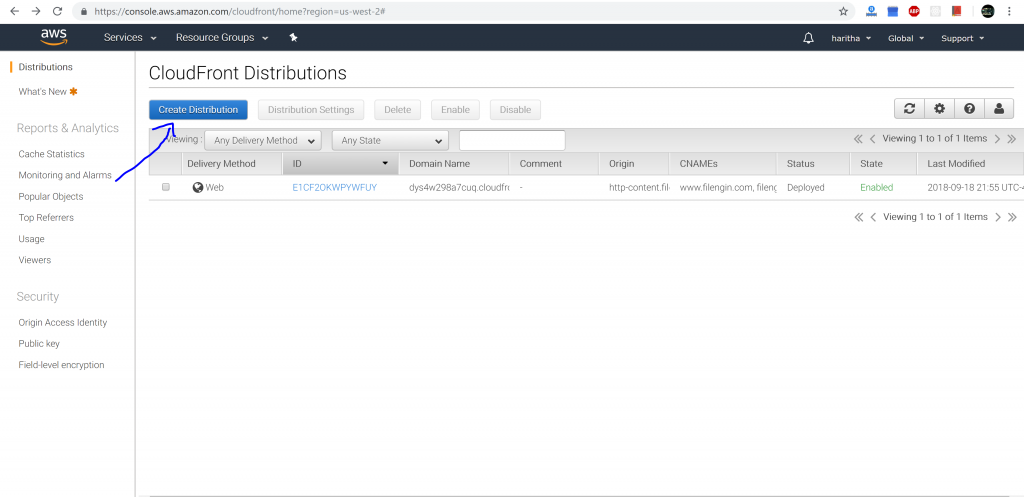This screenshot has width=1024, height=497.
Task: Click the Distribution Settings button
Action: (311, 110)
